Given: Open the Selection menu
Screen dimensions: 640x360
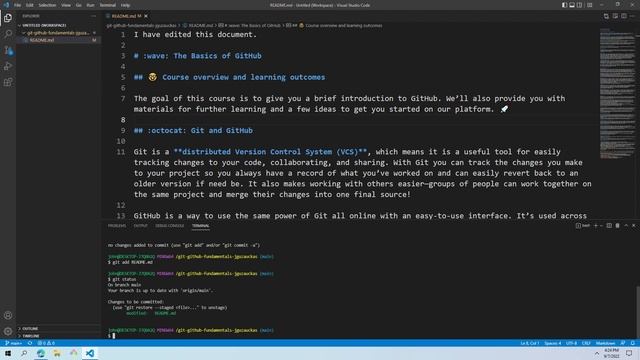Looking at the screenshot, I should click(47, 5).
